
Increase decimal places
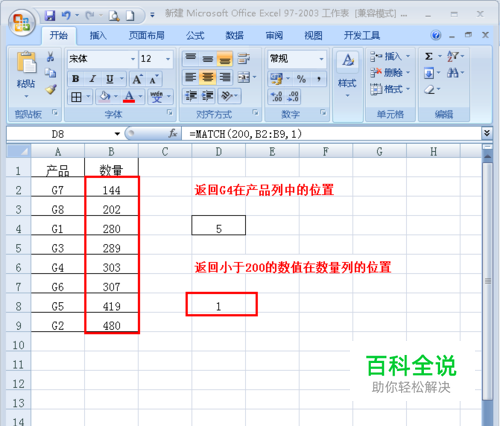tap(277, 97)
